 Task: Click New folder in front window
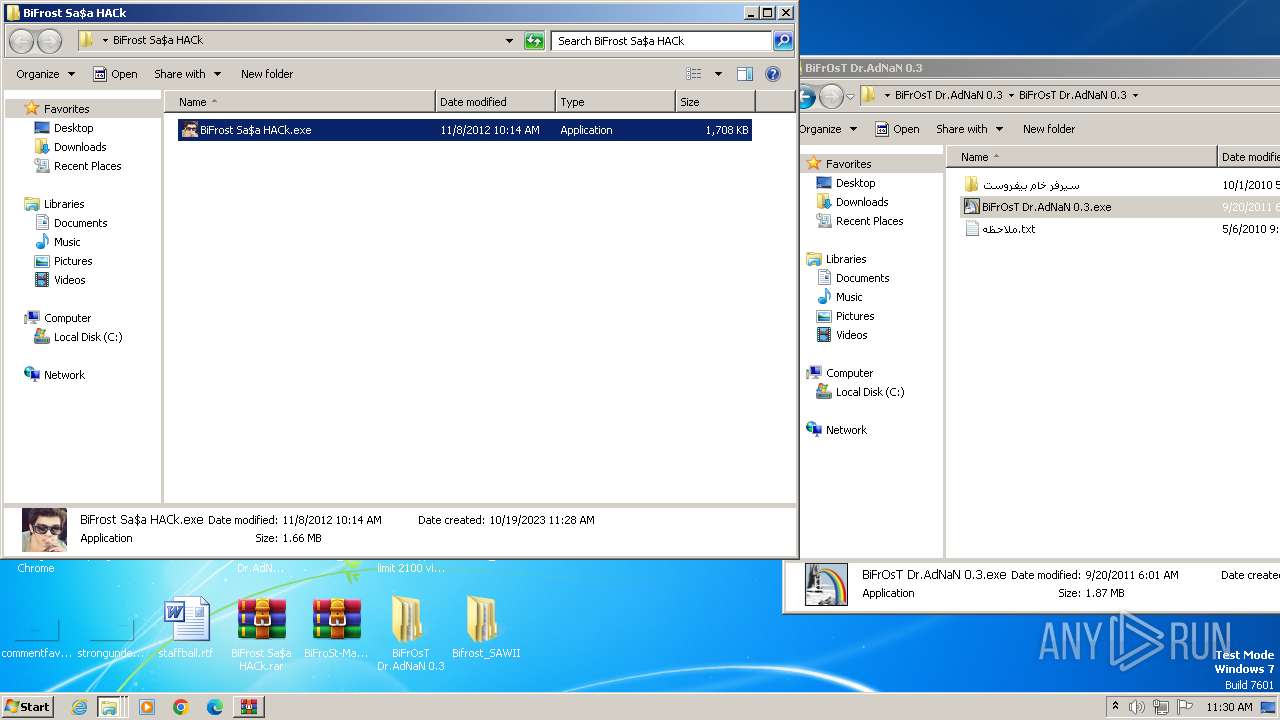pos(267,74)
